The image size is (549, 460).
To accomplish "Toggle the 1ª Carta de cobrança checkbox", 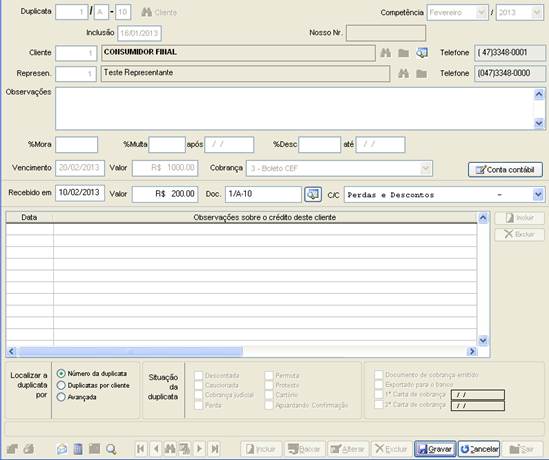I will tap(378, 394).
